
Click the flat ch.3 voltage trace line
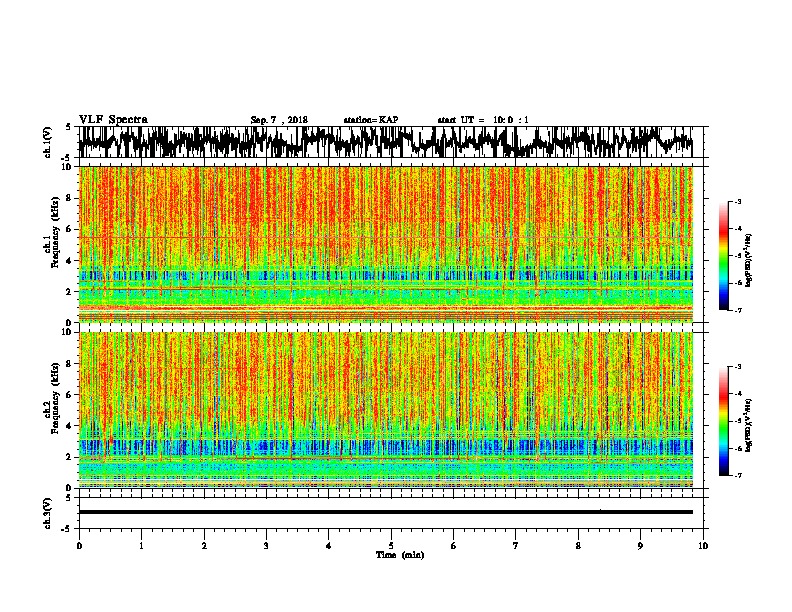pyautogui.click(x=386, y=512)
